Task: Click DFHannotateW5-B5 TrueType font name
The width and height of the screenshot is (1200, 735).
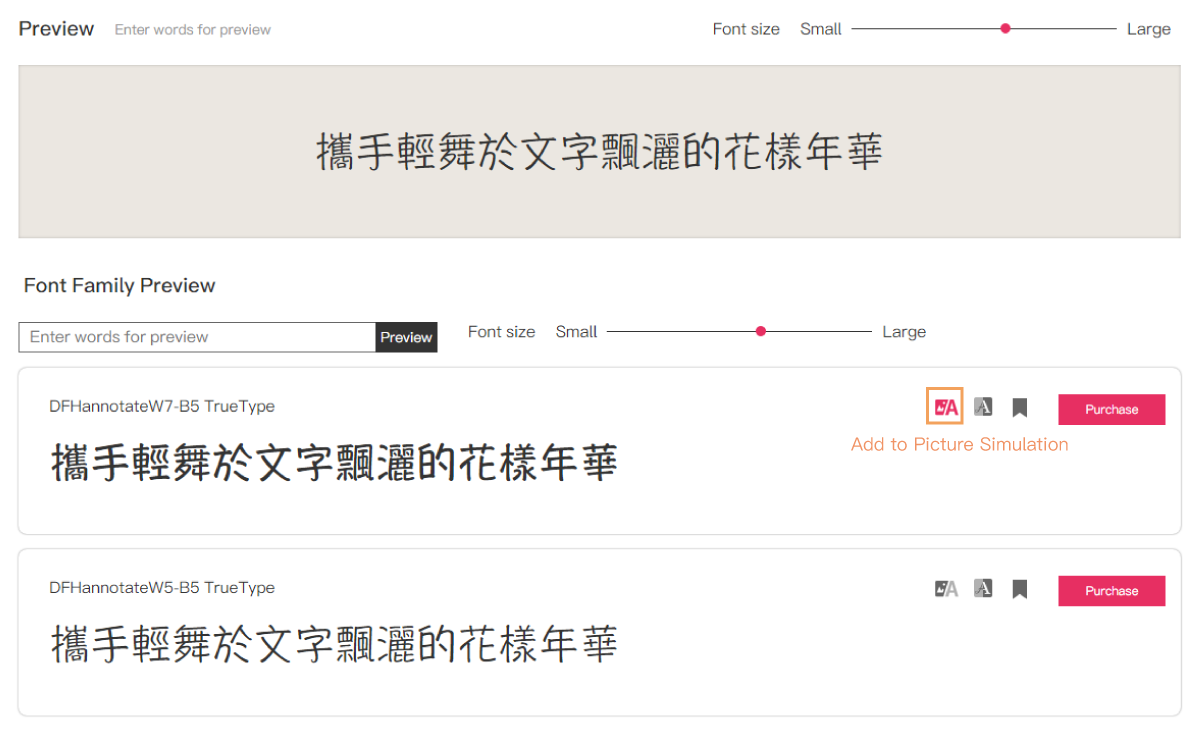Action: [x=162, y=587]
